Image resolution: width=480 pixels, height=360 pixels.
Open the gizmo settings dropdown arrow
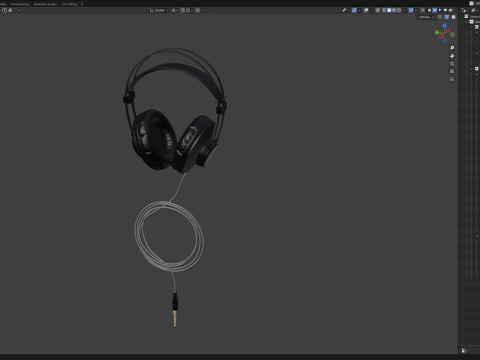359,10
